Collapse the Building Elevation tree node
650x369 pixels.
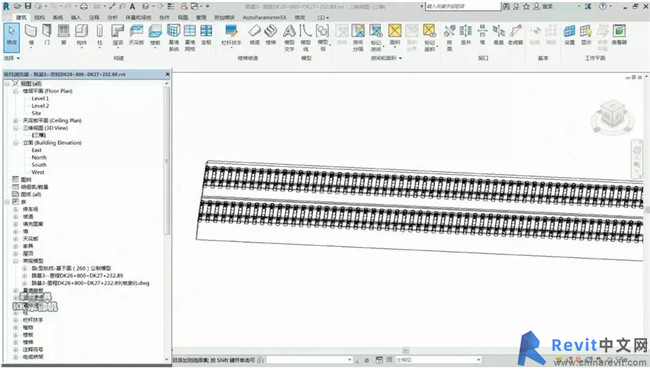coord(15,143)
